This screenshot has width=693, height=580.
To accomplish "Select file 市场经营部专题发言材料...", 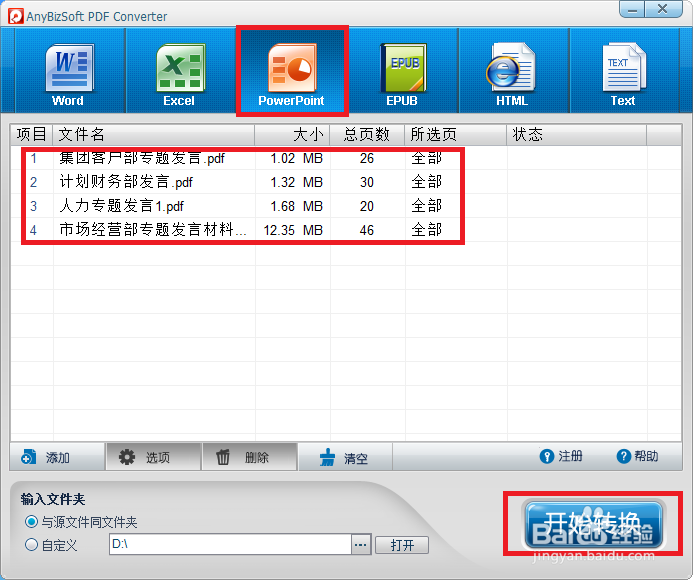I will (153, 230).
